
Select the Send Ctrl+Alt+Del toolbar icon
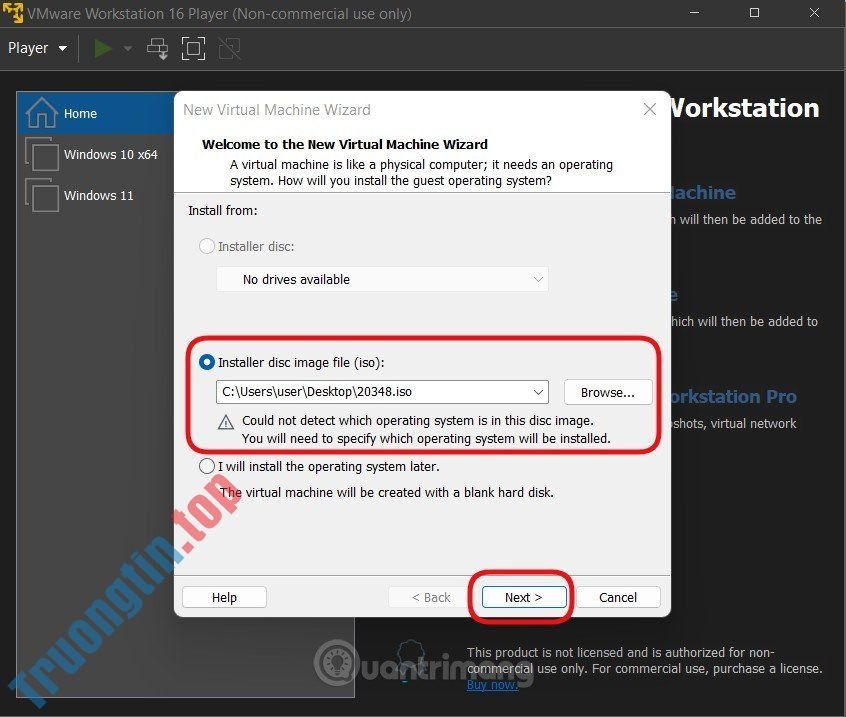(x=157, y=47)
